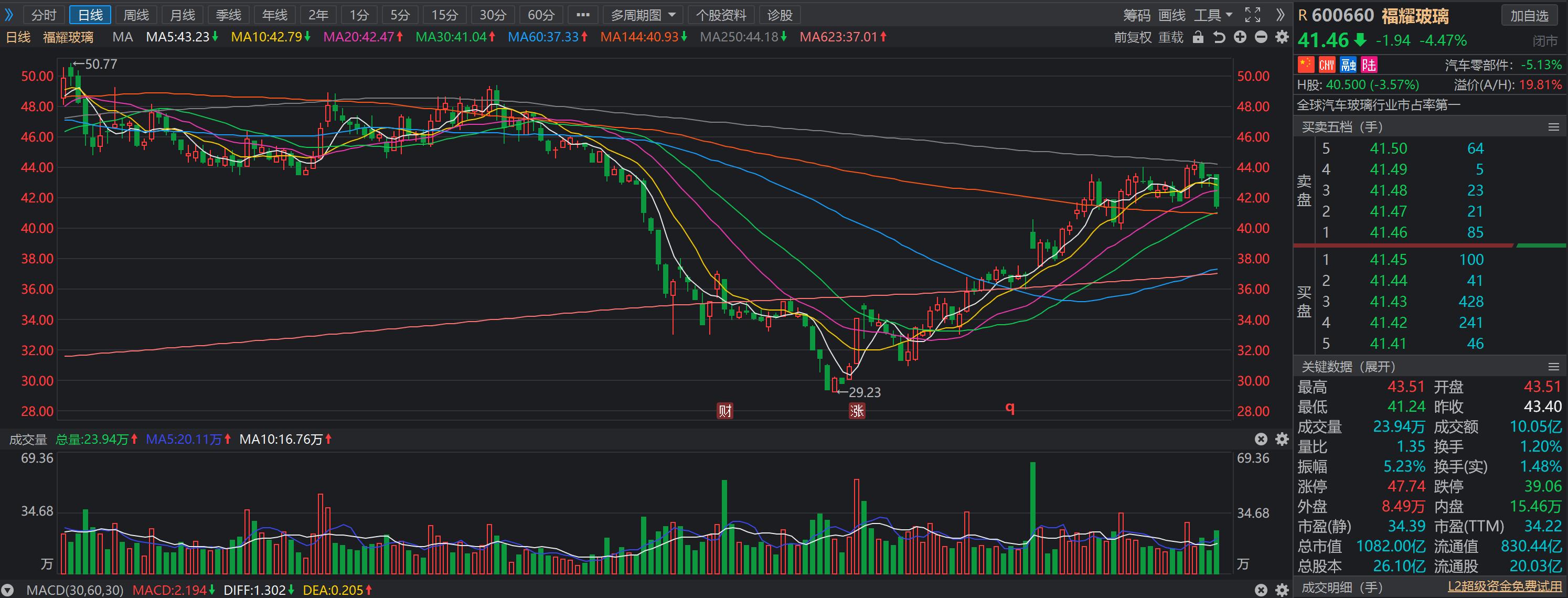Enter fullscreen chart mode icon
The image size is (1568, 598).
pyautogui.click(x=1253, y=15)
